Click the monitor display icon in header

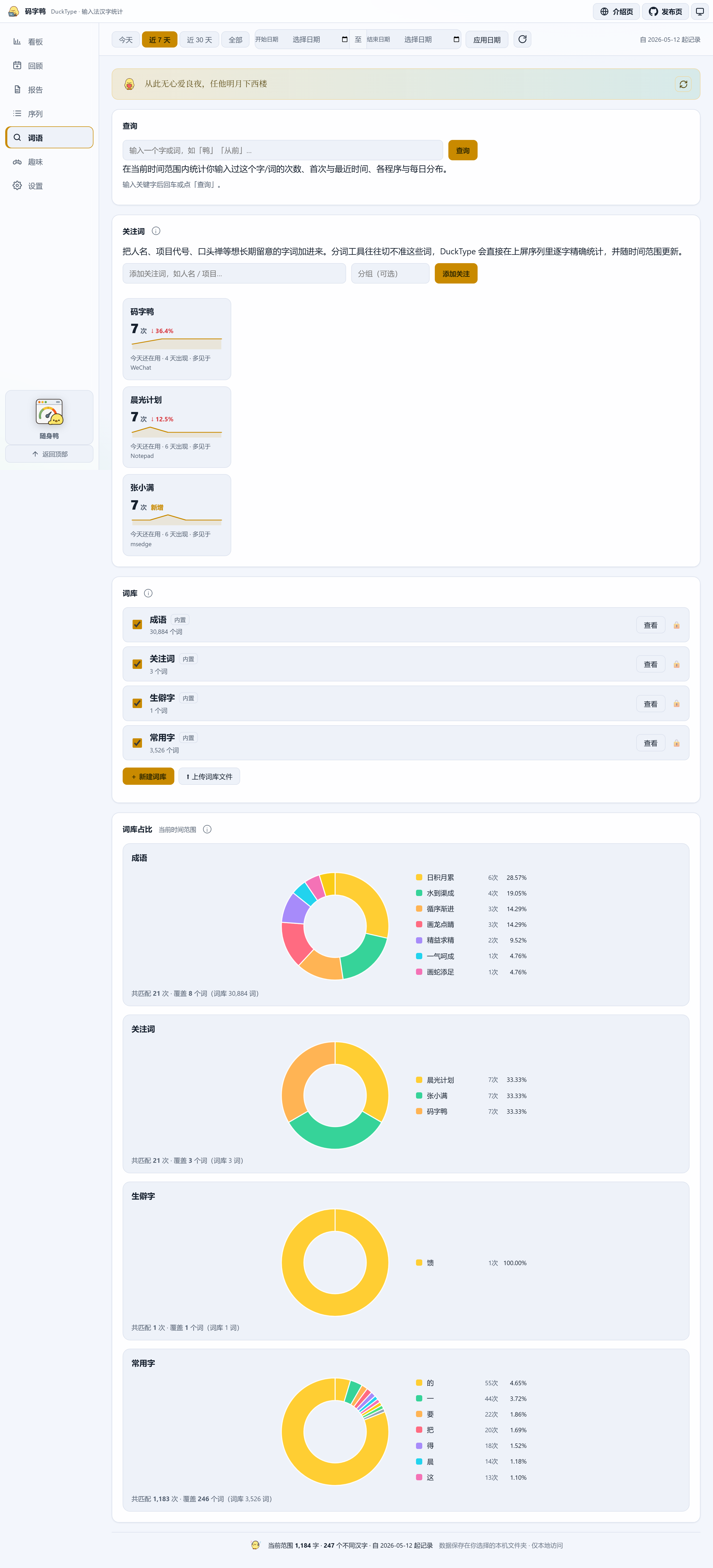700,11
